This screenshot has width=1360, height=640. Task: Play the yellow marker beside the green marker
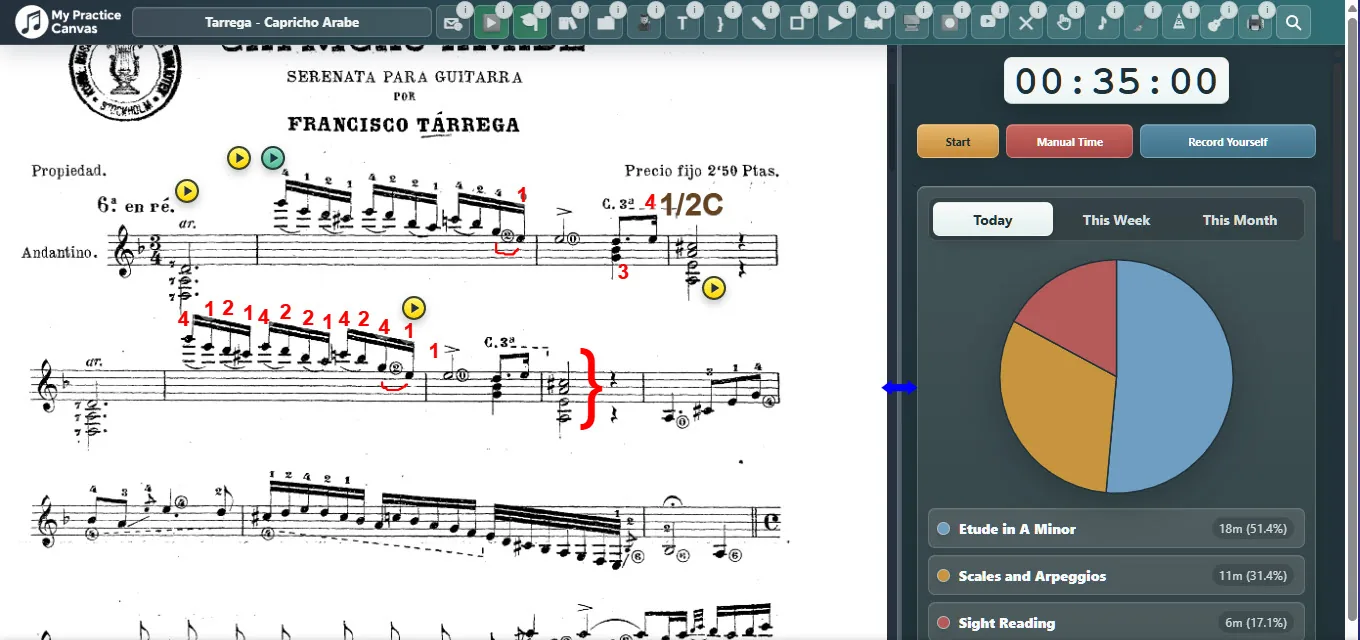click(238, 157)
